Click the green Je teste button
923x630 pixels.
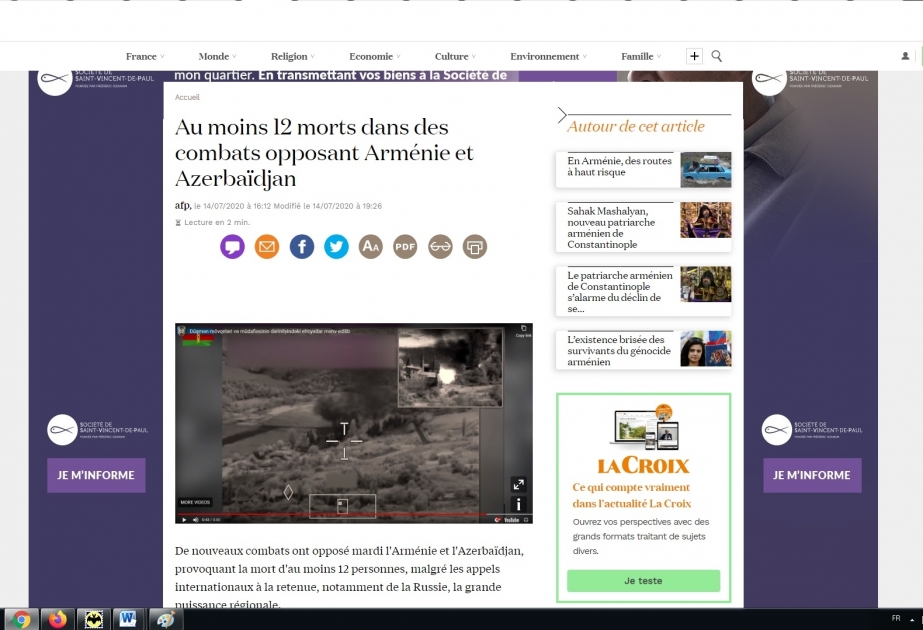(643, 581)
